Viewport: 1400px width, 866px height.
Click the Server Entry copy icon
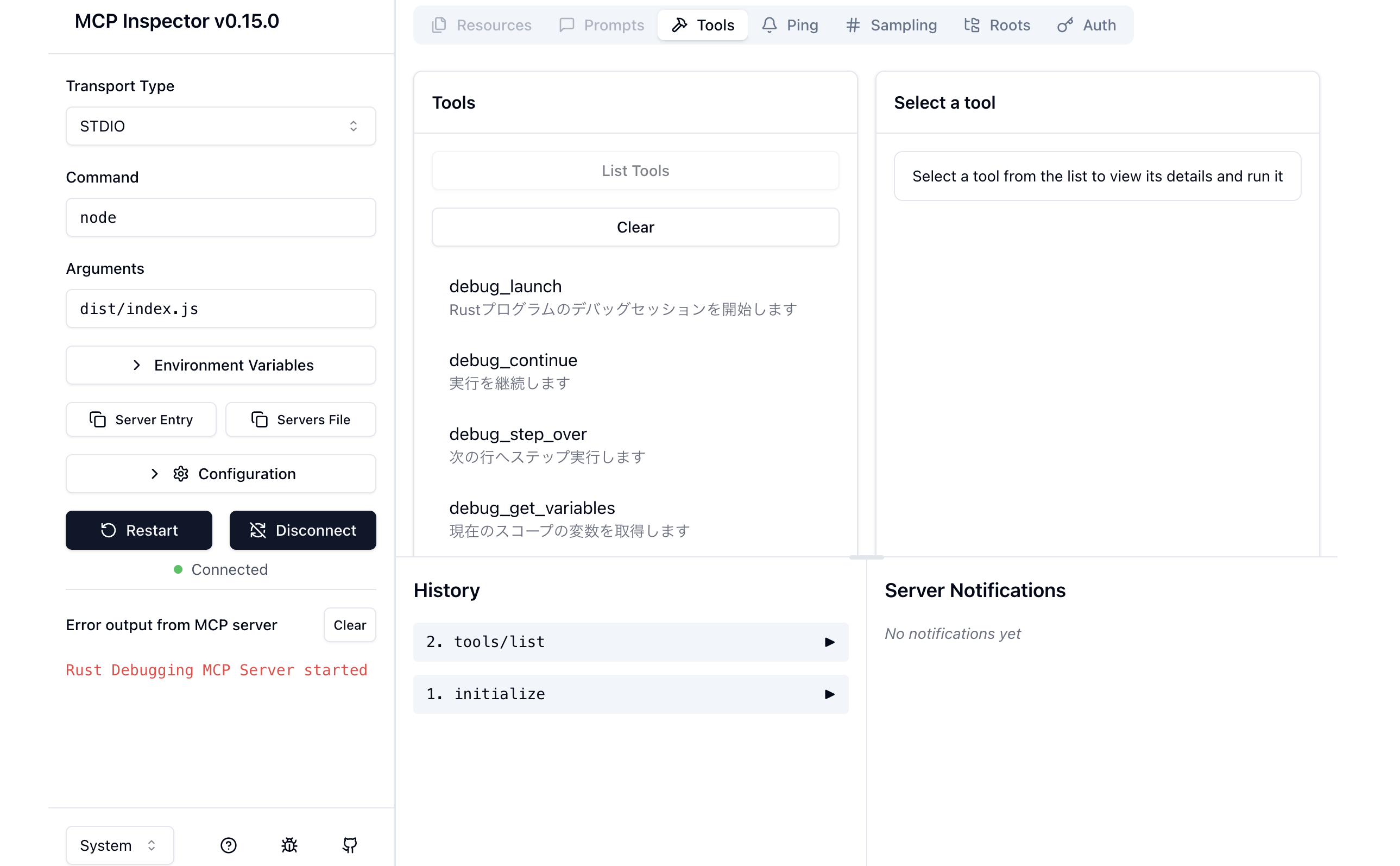point(98,419)
